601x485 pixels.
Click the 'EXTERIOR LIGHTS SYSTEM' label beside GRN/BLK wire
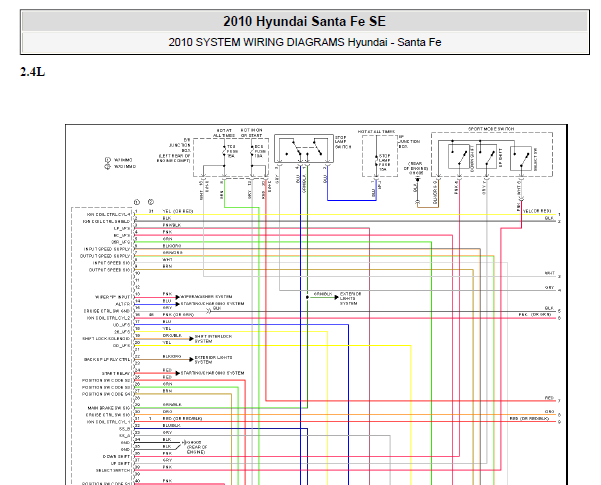point(350,299)
